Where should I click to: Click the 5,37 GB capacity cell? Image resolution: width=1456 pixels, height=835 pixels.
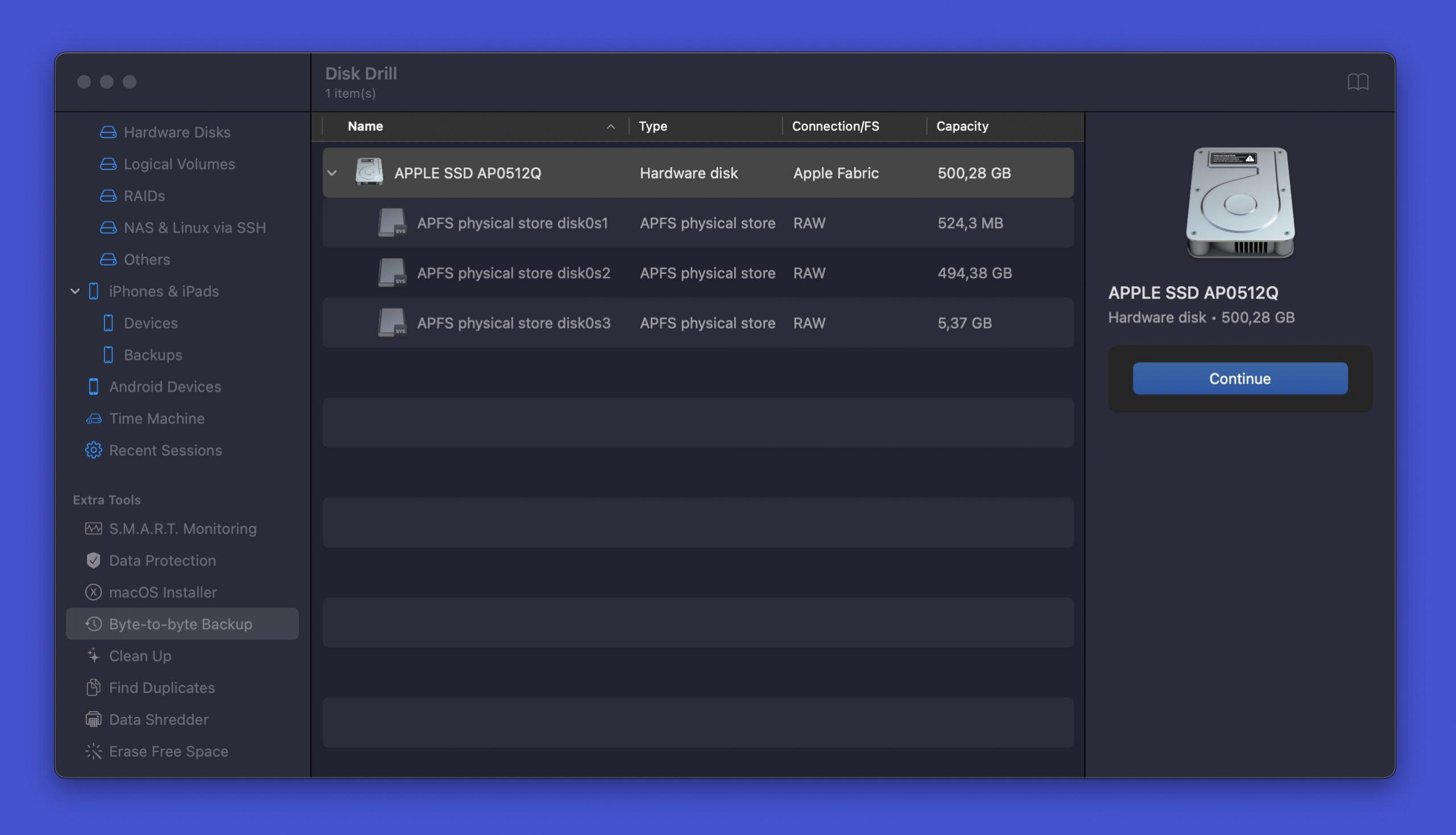click(x=965, y=323)
